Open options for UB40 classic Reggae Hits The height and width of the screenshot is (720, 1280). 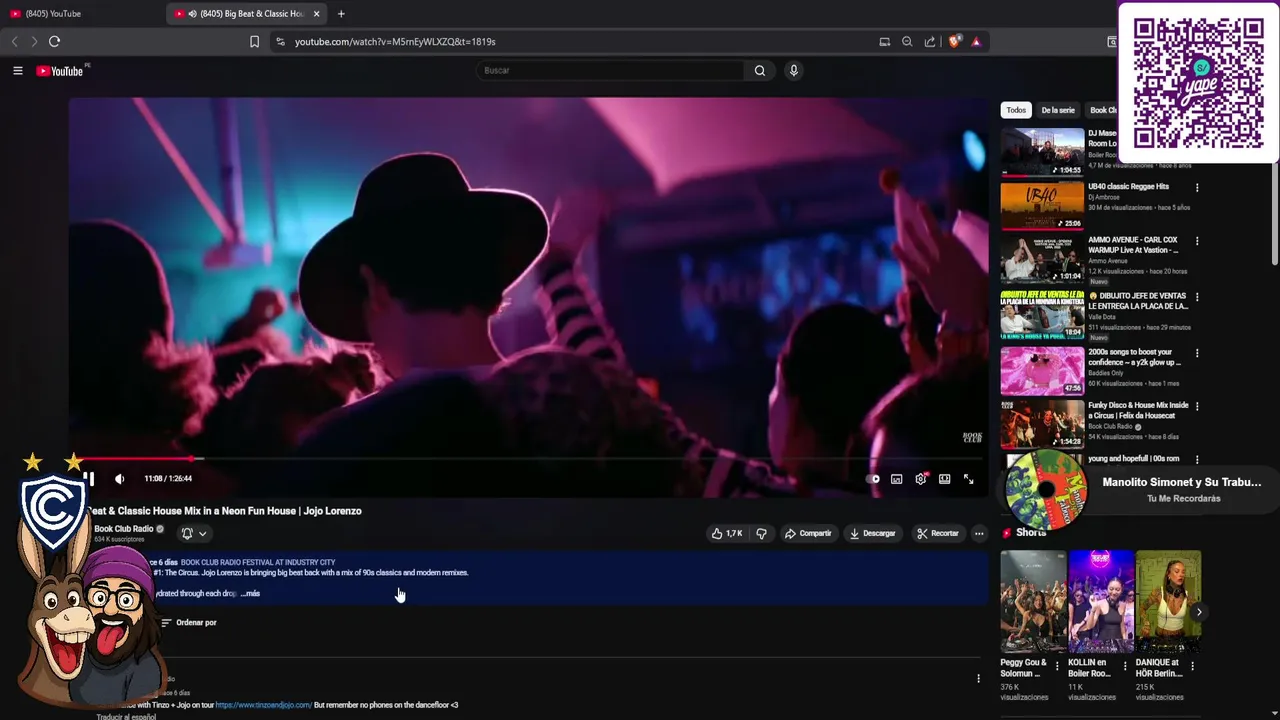point(1197,188)
